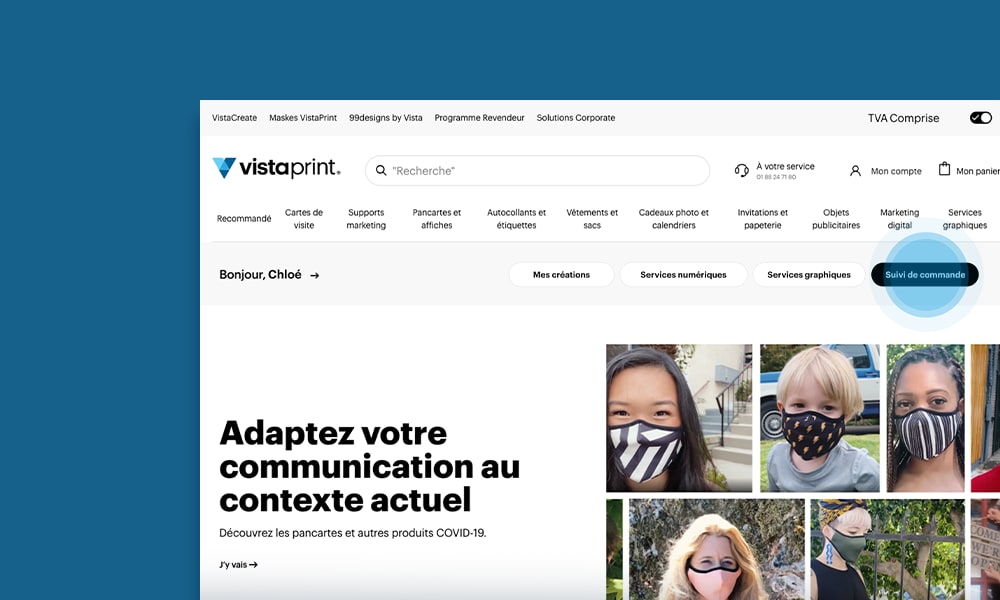
Task: Open Solutions Corporate link
Action: click(x=575, y=118)
